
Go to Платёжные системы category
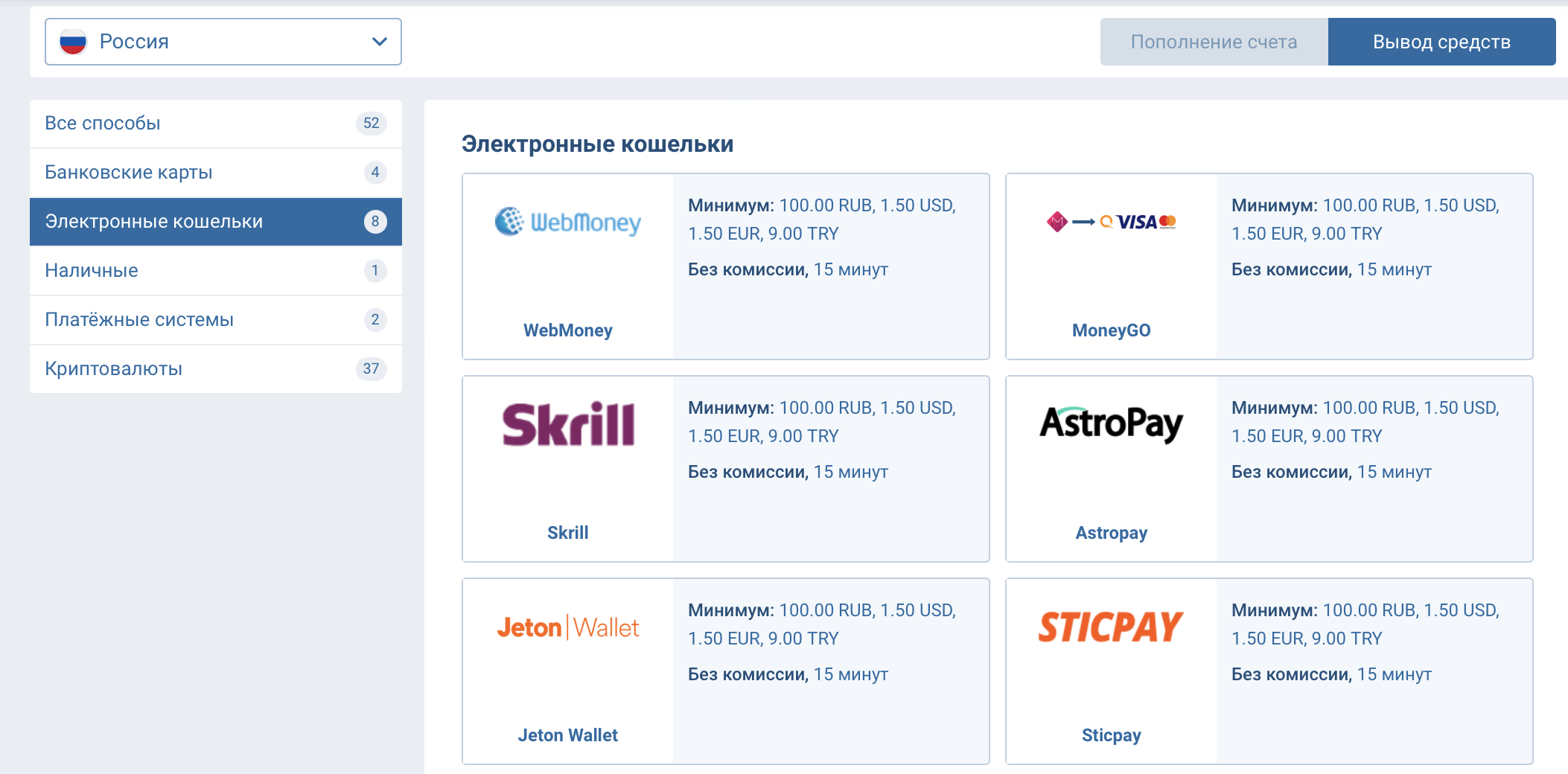pyautogui.click(x=139, y=320)
